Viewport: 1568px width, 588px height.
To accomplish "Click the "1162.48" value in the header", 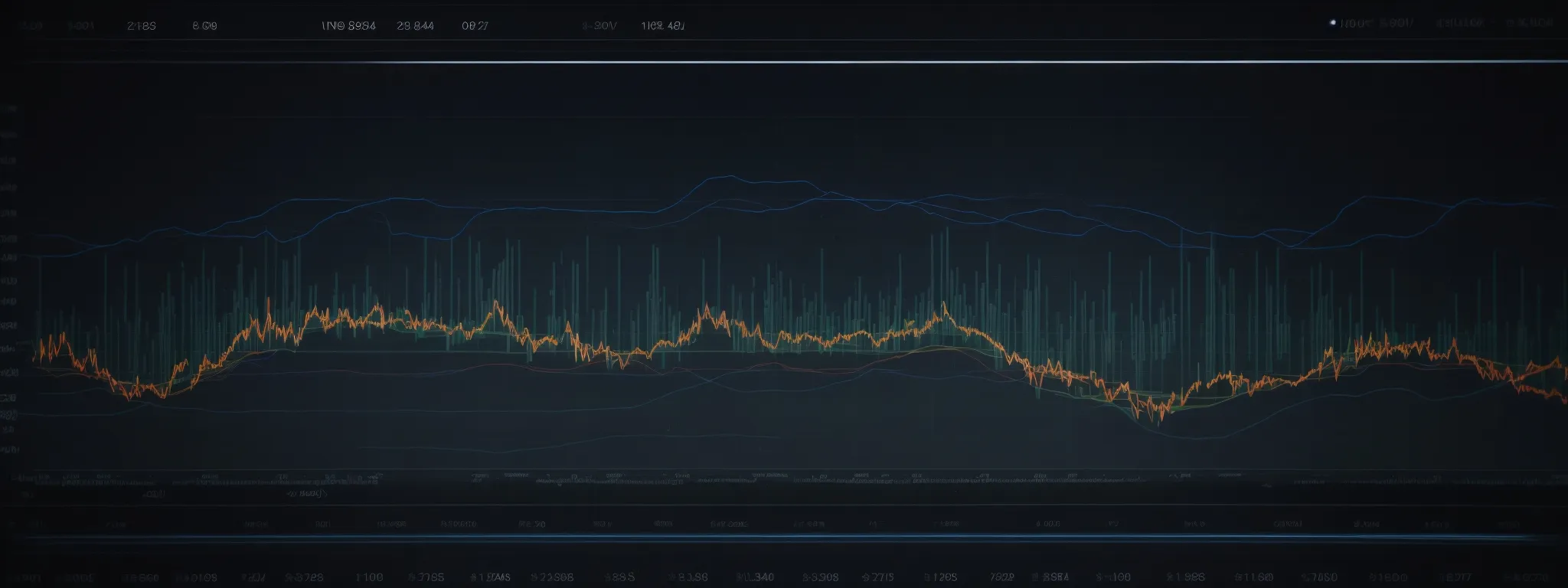I will [662, 25].
